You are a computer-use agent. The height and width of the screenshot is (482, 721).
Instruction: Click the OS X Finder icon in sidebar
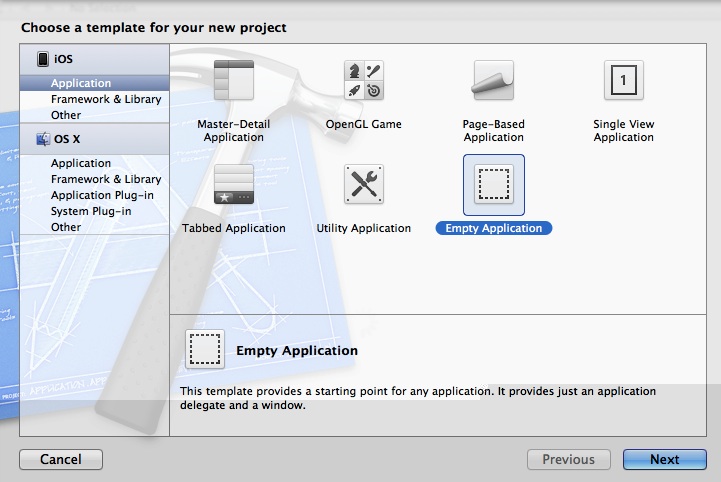click(43, 139)
